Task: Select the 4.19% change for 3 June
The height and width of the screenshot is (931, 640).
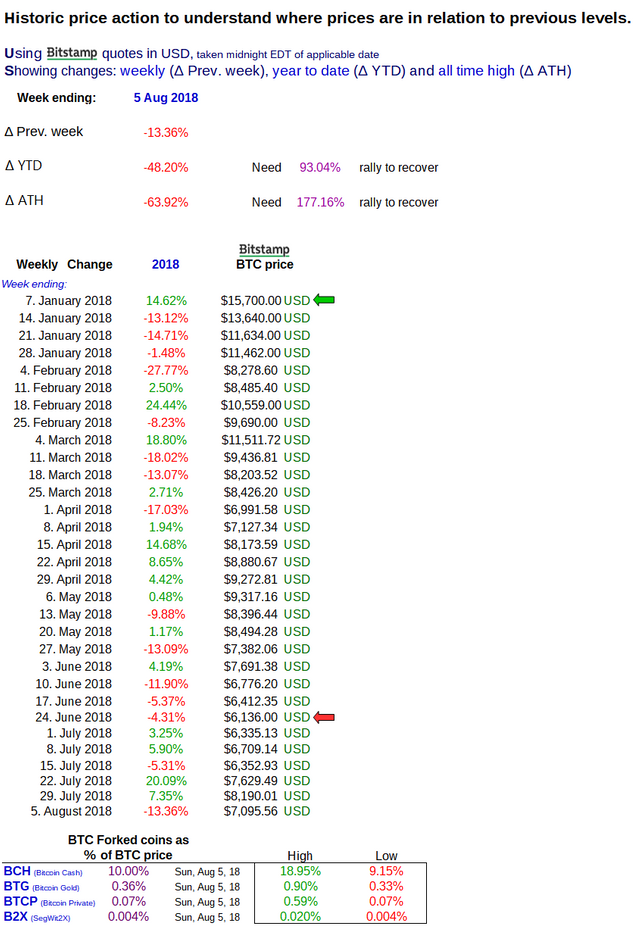Action: (x=166, y=666)
